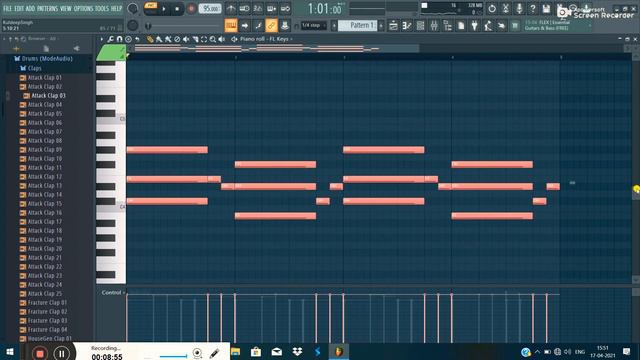Click the main pitch knob
Screen dimensions: 640x360
pyautogui.click(x=133, y=25)
